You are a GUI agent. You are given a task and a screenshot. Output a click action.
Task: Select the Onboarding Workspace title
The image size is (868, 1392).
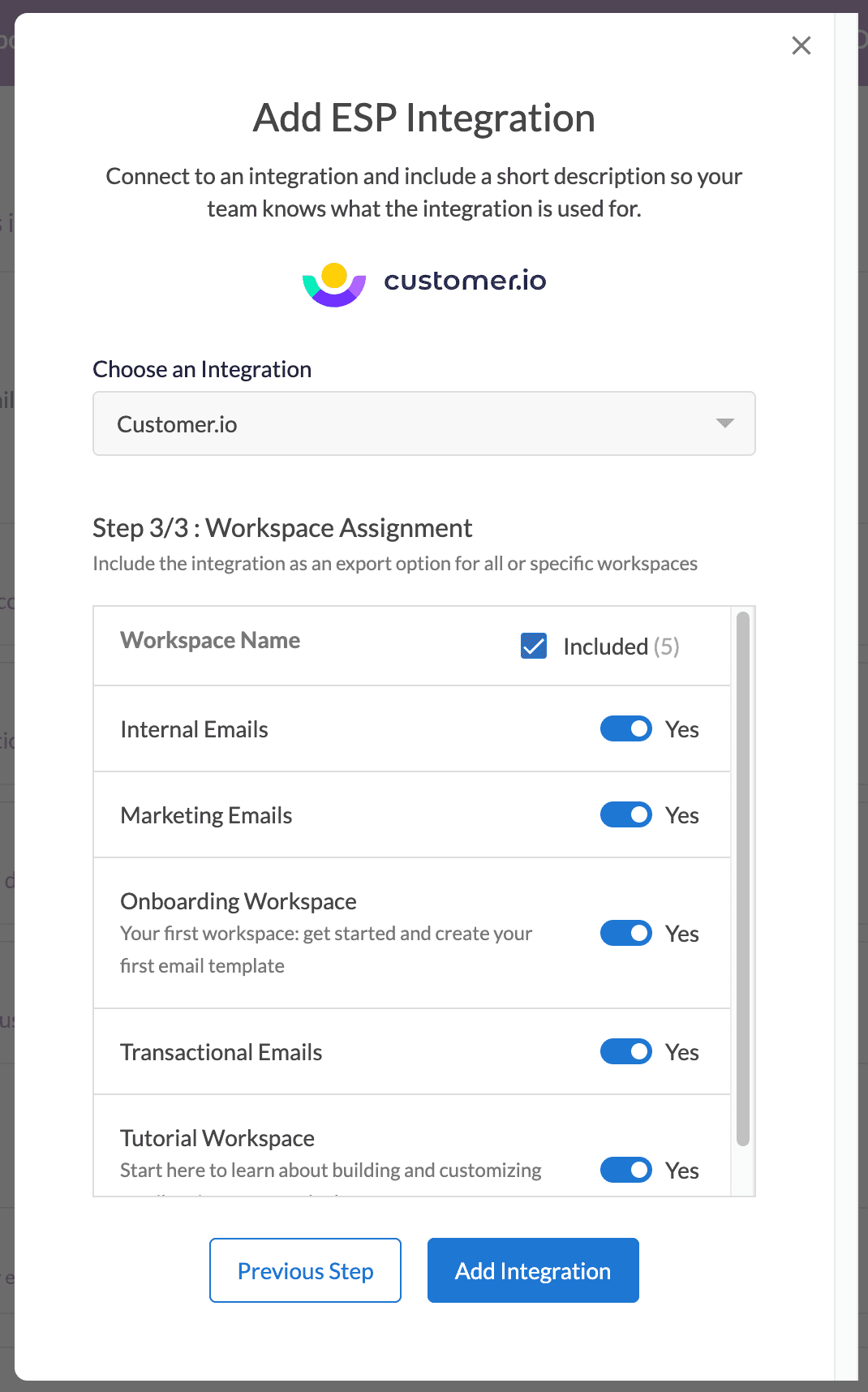click(x=238, y=901)
